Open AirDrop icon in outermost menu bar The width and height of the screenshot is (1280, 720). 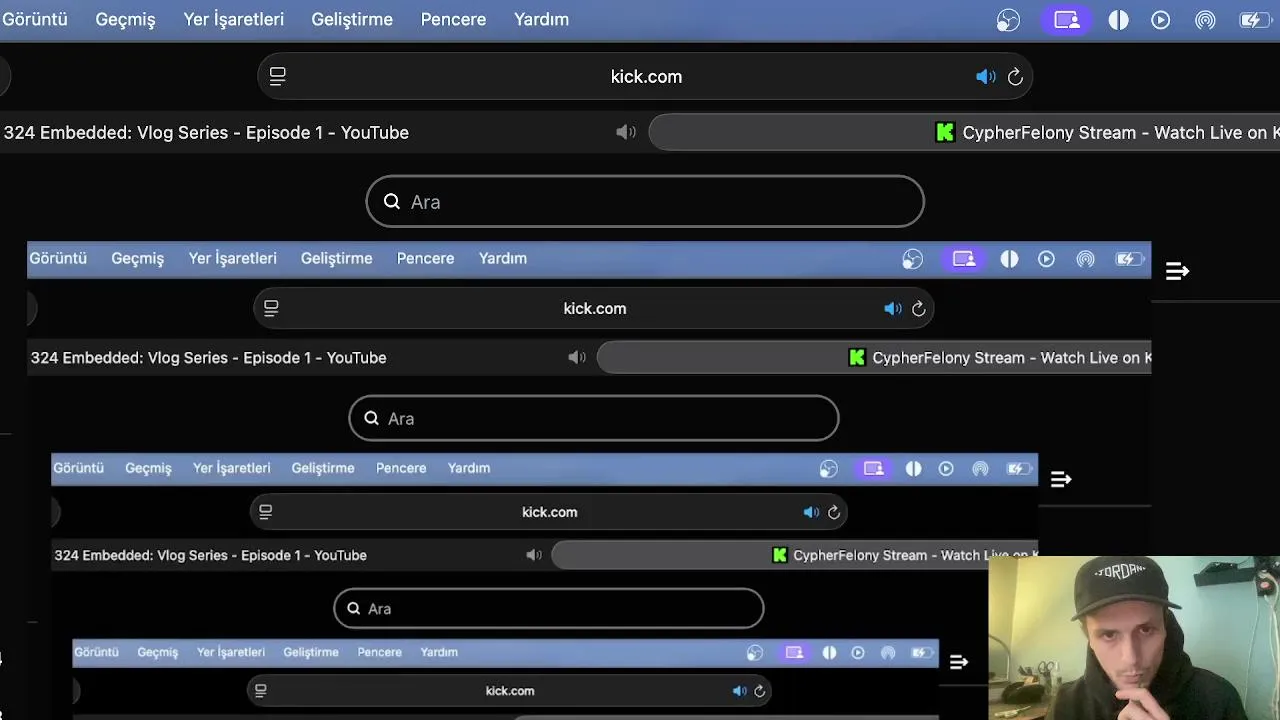1205,20
